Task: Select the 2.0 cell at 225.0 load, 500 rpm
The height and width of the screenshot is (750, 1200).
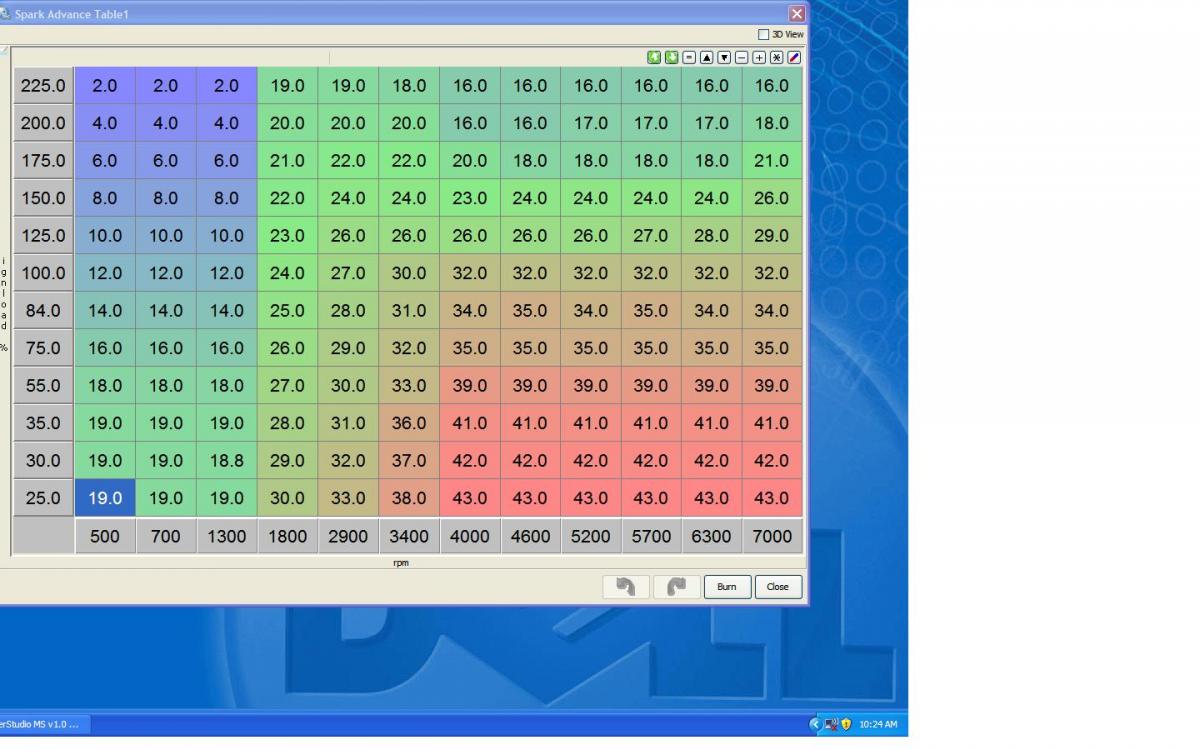Action: pyautogui.click(x=105, y=86)
